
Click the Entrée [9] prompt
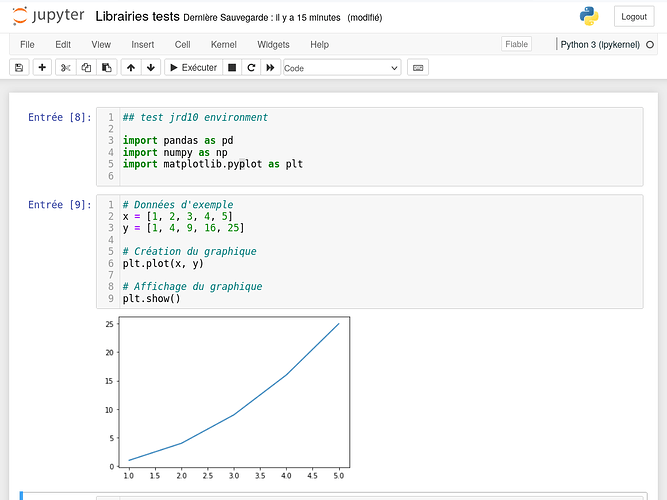60,205
